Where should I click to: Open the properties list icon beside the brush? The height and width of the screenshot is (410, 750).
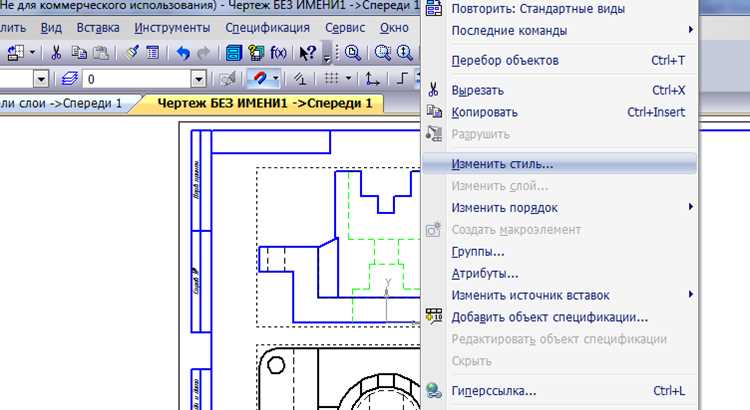pyautogui.click(x=153, y=53)
